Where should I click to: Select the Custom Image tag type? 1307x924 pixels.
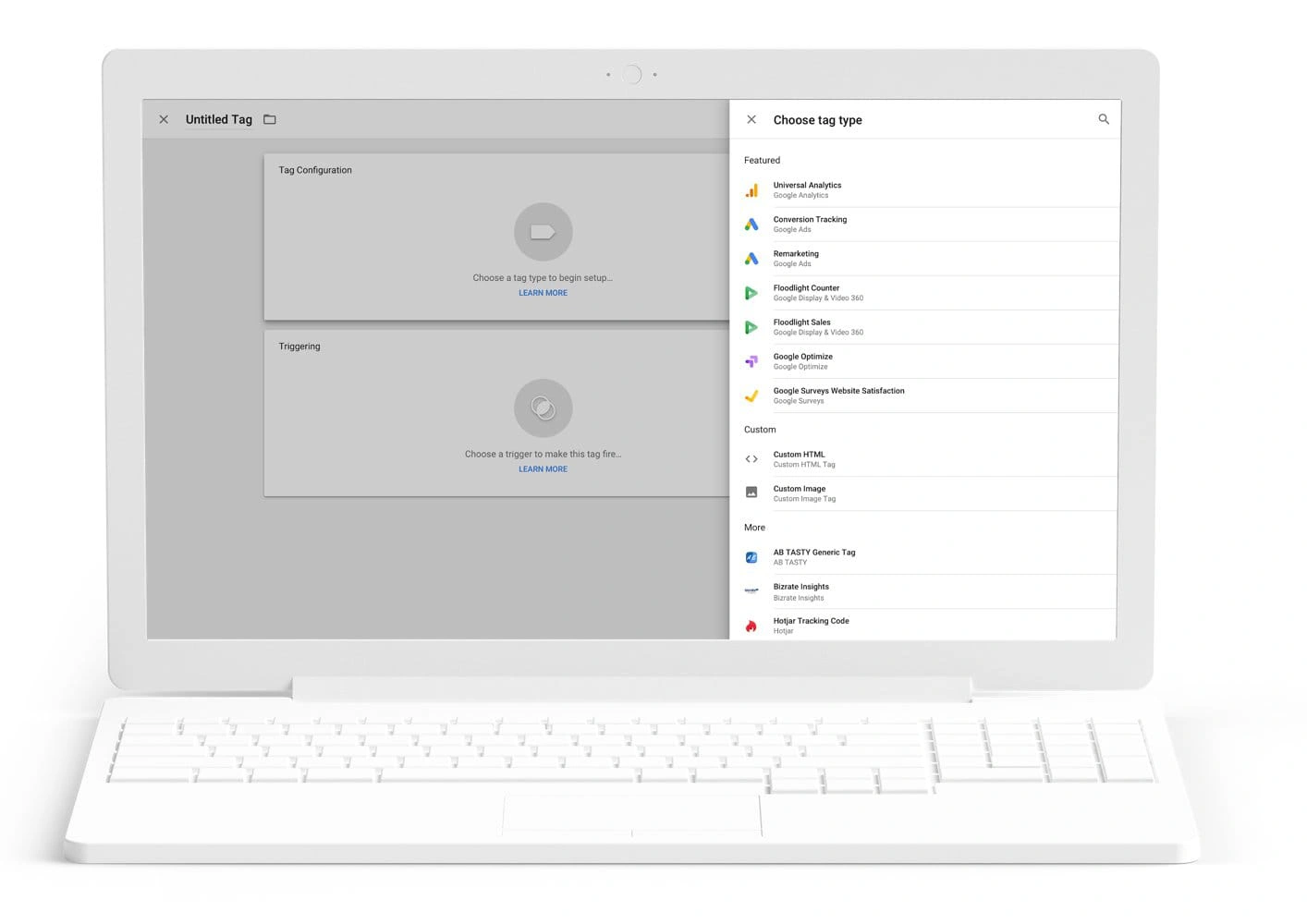[930, 493]
